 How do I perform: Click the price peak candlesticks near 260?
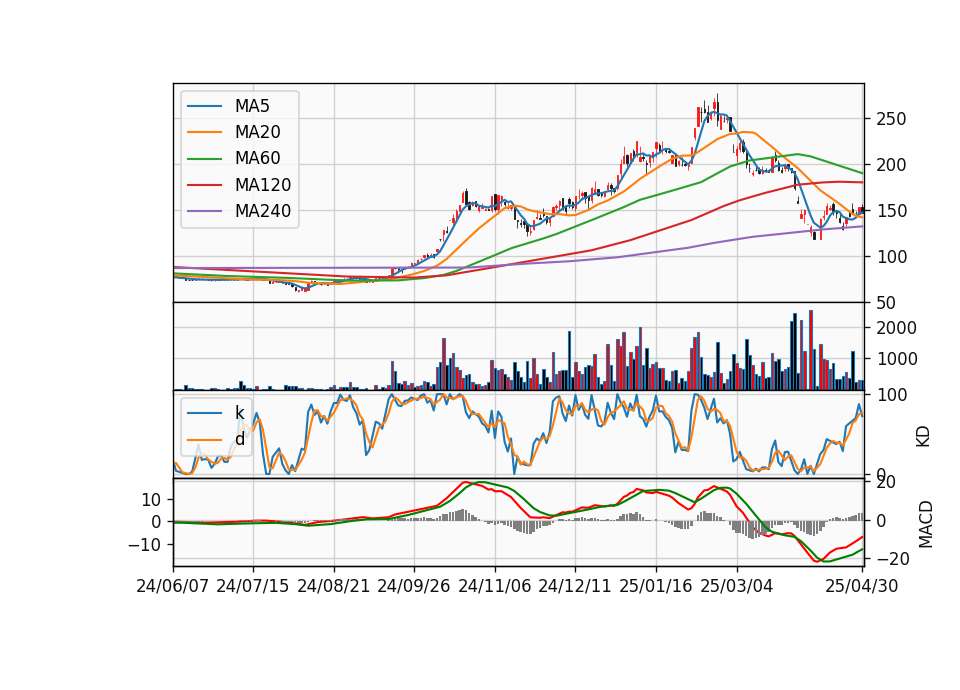point(715,110)
